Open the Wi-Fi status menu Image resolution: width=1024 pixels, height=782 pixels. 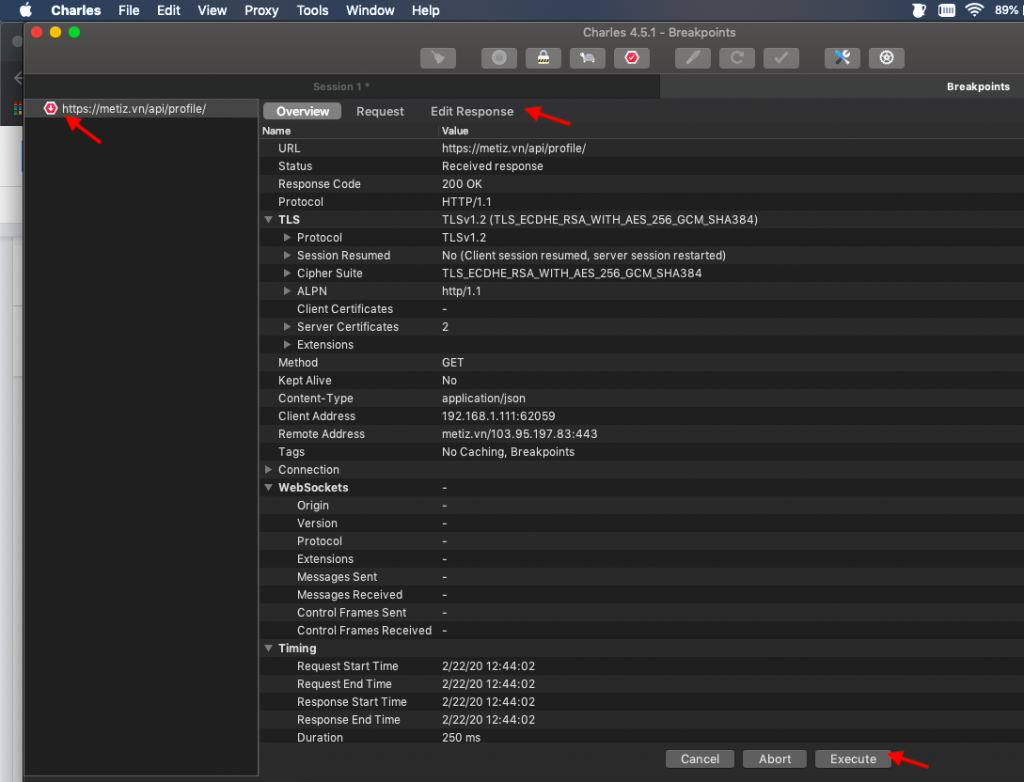coord(974,10)
